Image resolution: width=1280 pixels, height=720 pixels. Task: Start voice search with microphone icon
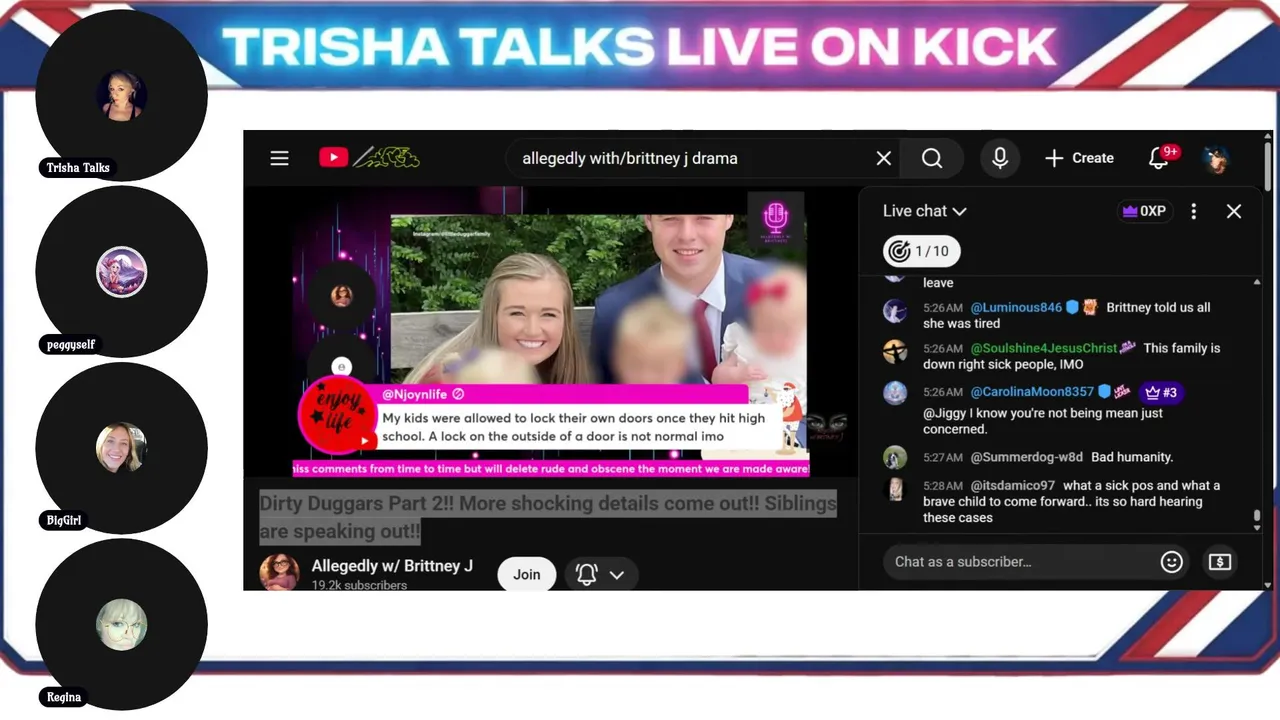1000,158
